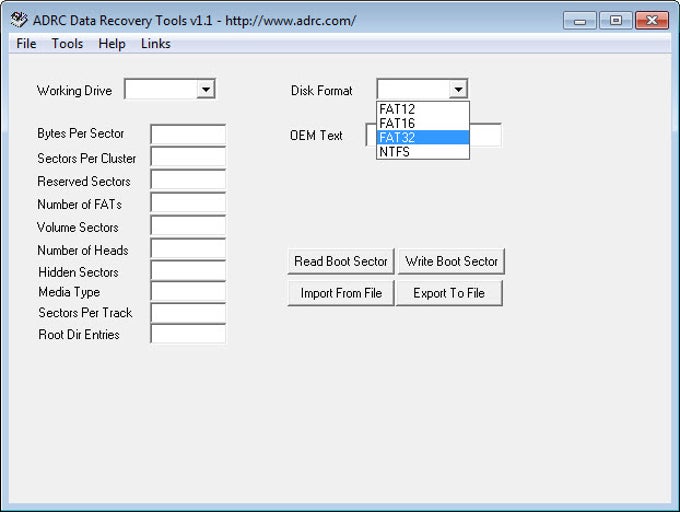Focus the Sectors Per Track field
The height and width of the screenshot is (512, 680).
[x=188, y=313]
